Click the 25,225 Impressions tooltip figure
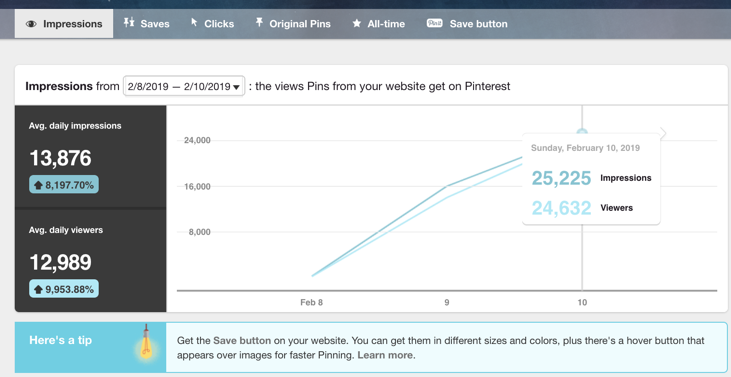The width and height of the screenshot is (731, 377). 561,178
